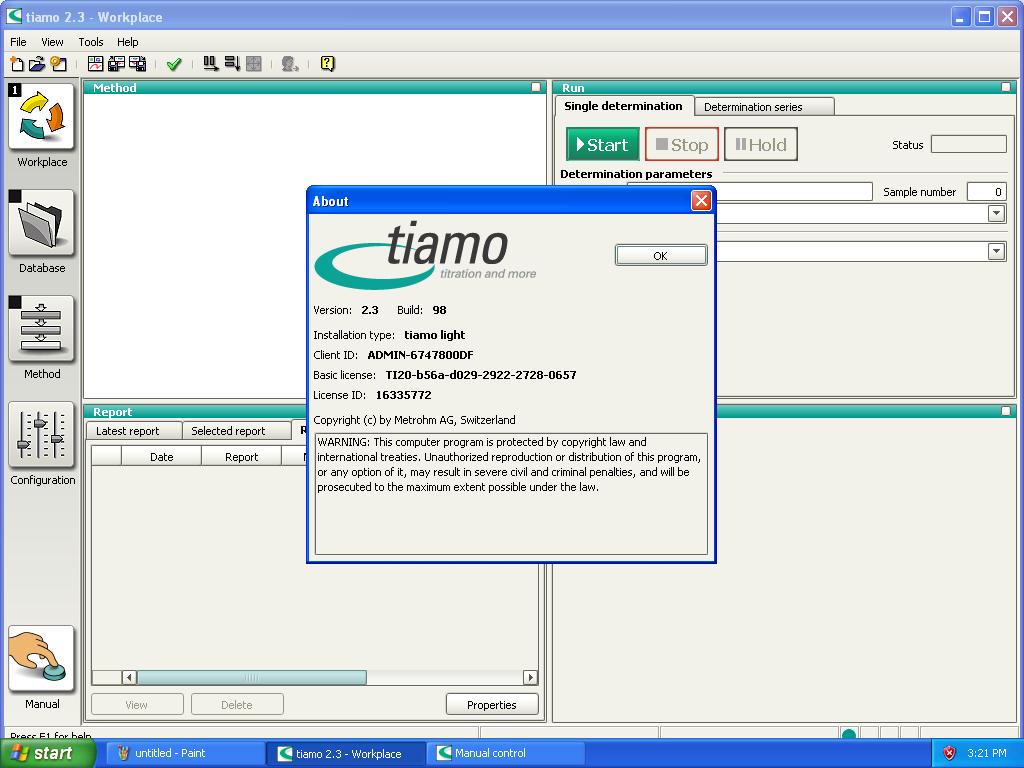Image resolution: width=1024 pixels, height=768 pixels.
Task: Expand the first dropdown under Determination parameters
Action: (996, 213)
